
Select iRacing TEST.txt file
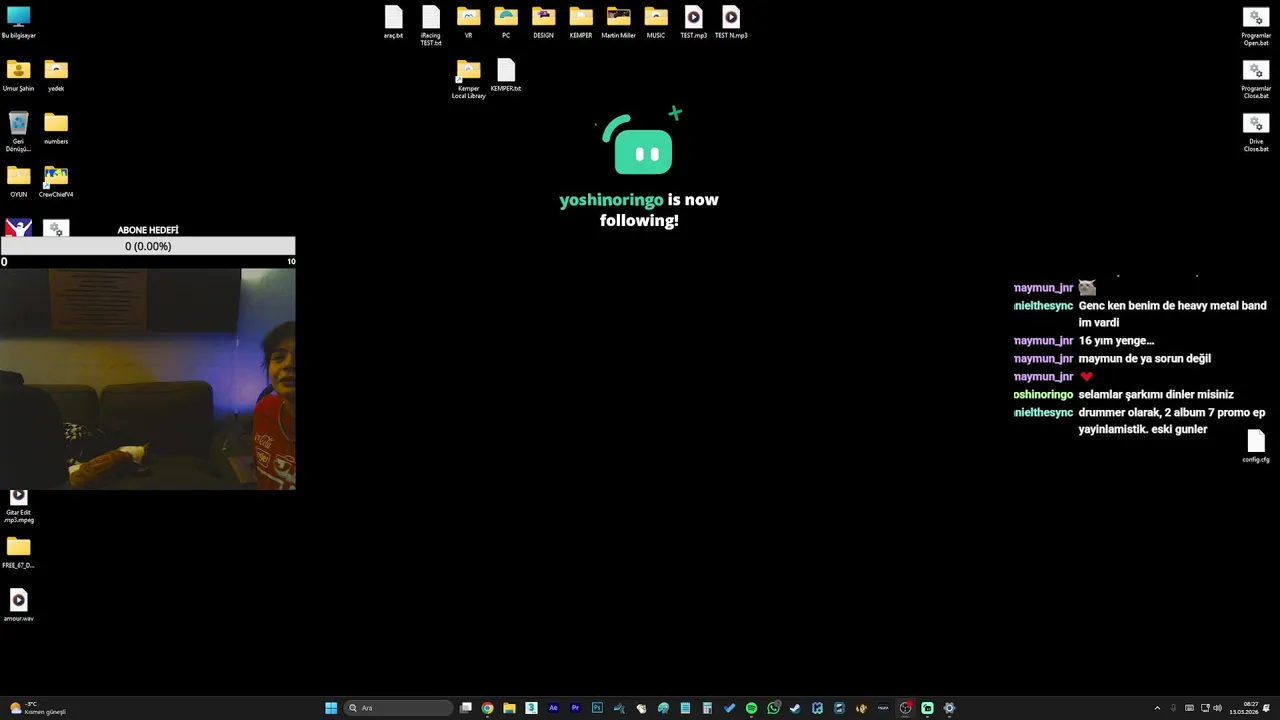tap(431, 25)
